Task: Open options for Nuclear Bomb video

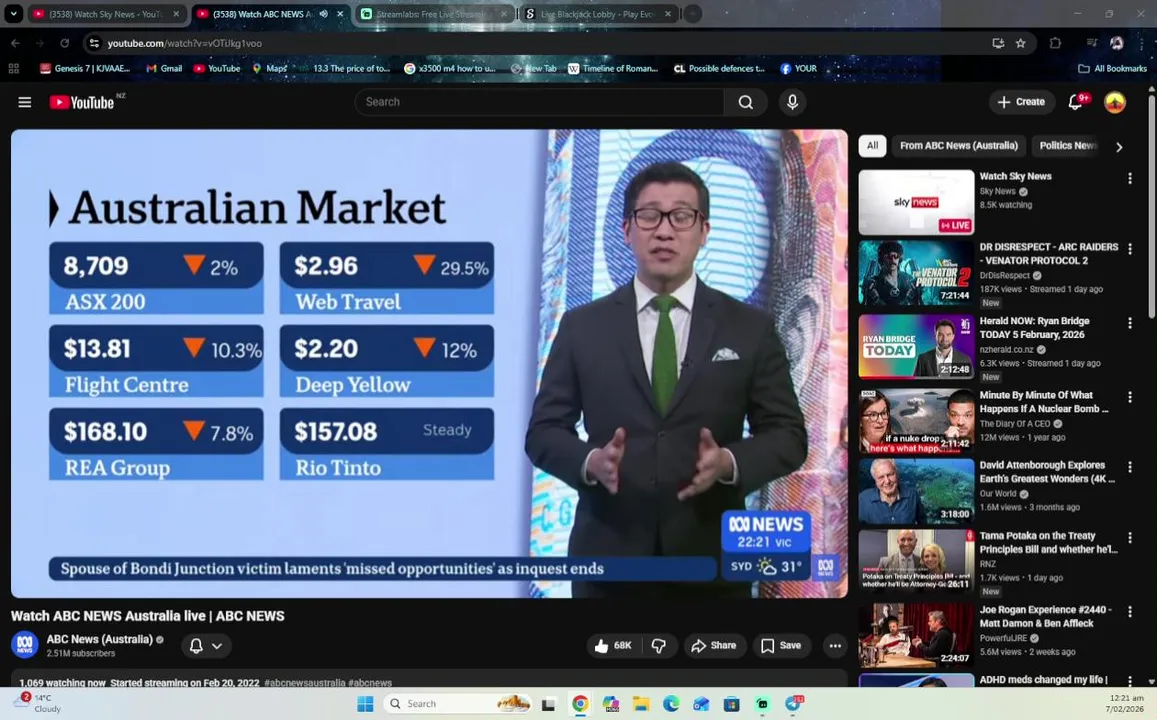Action: point(1129,397)
